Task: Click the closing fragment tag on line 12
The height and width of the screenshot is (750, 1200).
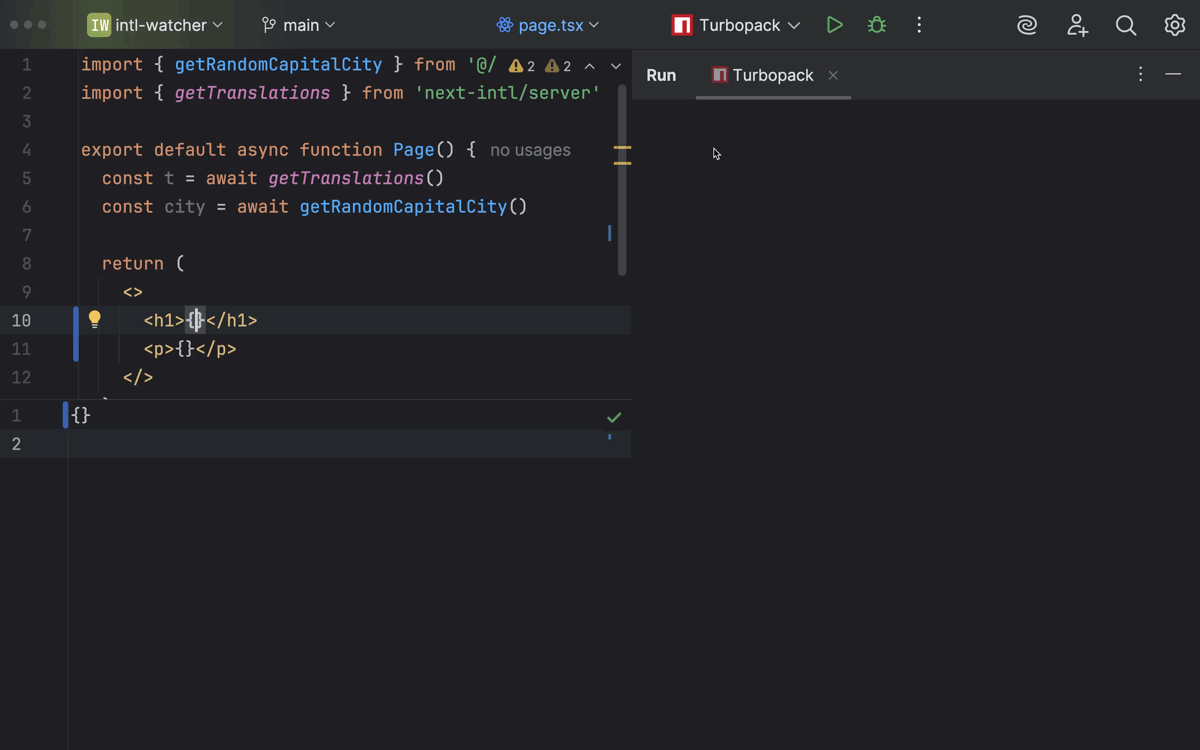Action: click(x=138, y=377)
